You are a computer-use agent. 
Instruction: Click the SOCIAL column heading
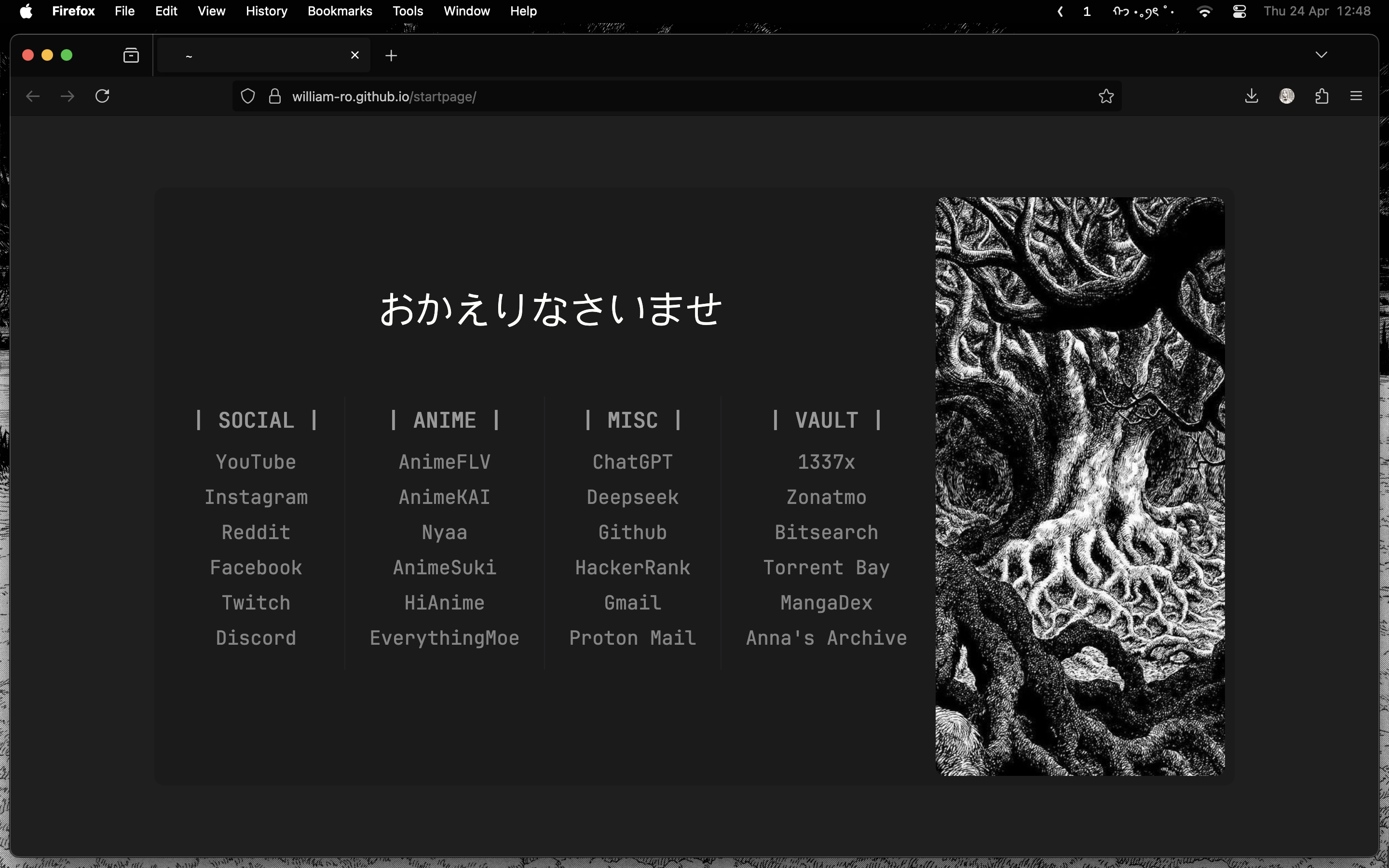[256, 420]
